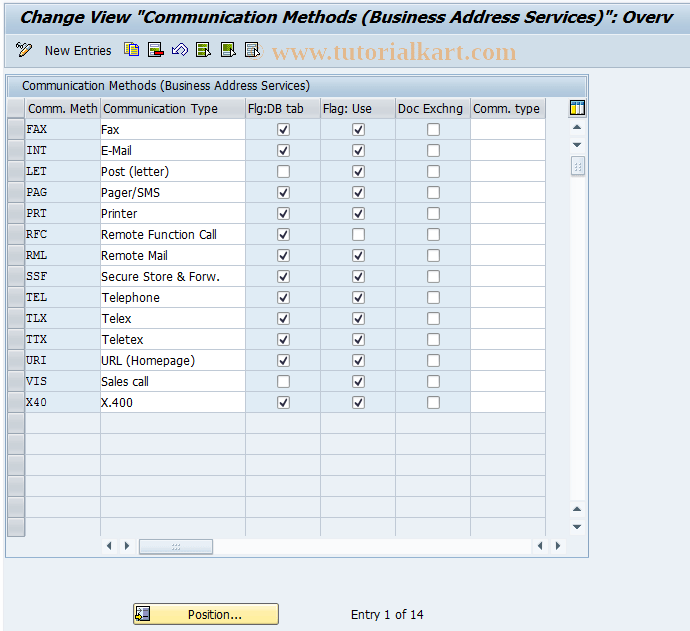Click the Remote Function Call cell
690x631 pixels.
173,235
